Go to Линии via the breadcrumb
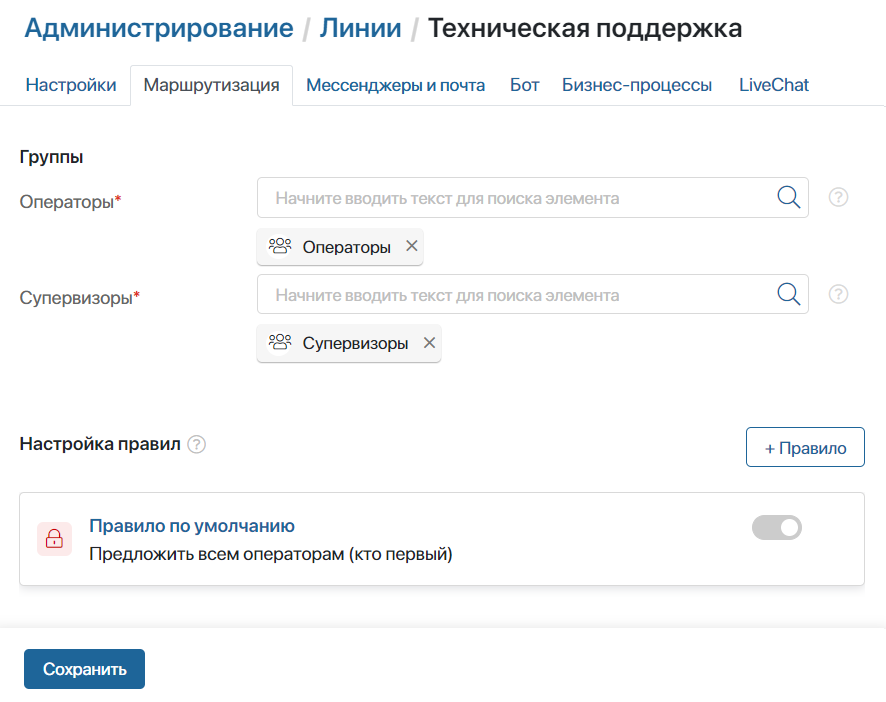The height and width of the screenshot is (702, 886). 361,28
